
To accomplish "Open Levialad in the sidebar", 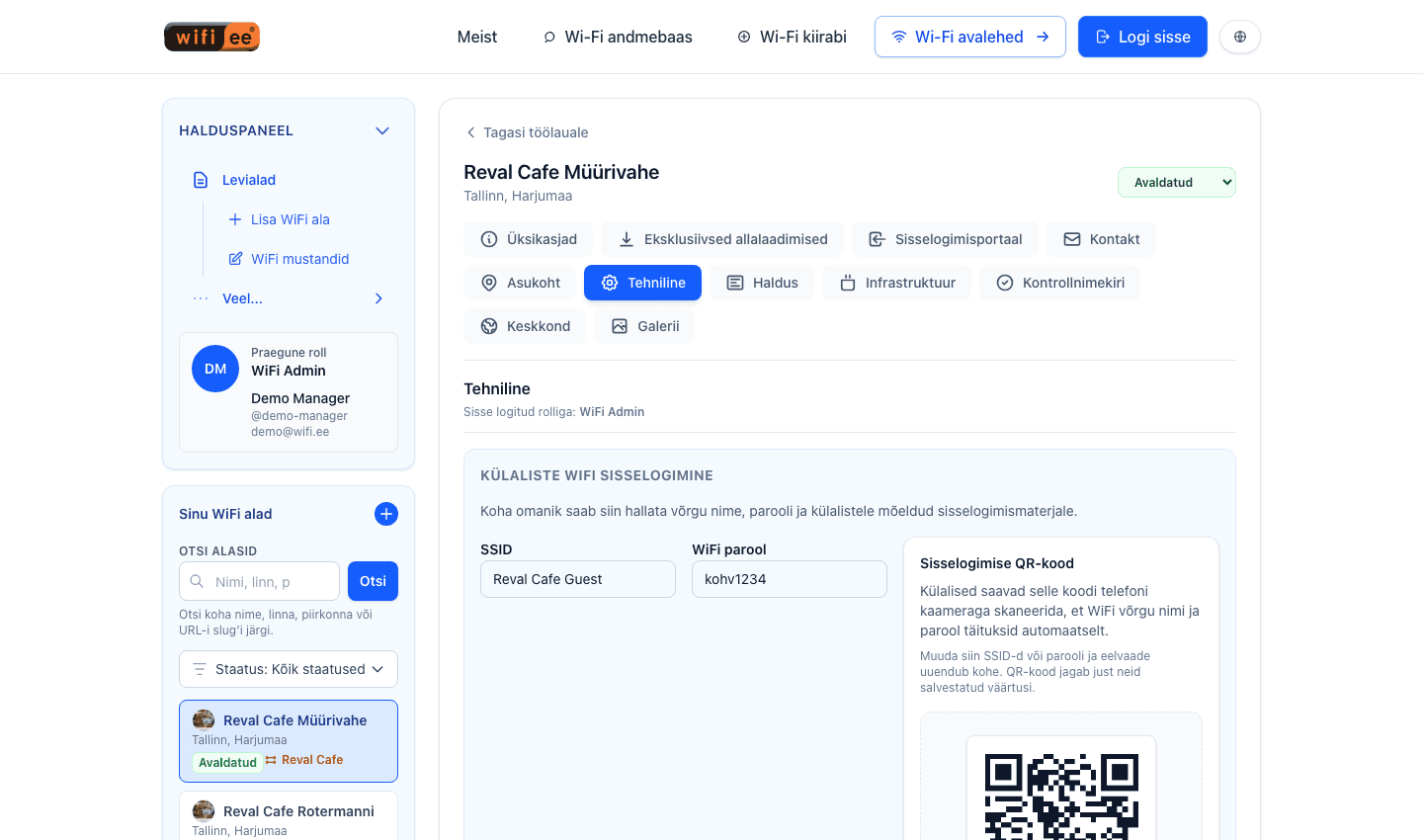I will click(249, 180).
